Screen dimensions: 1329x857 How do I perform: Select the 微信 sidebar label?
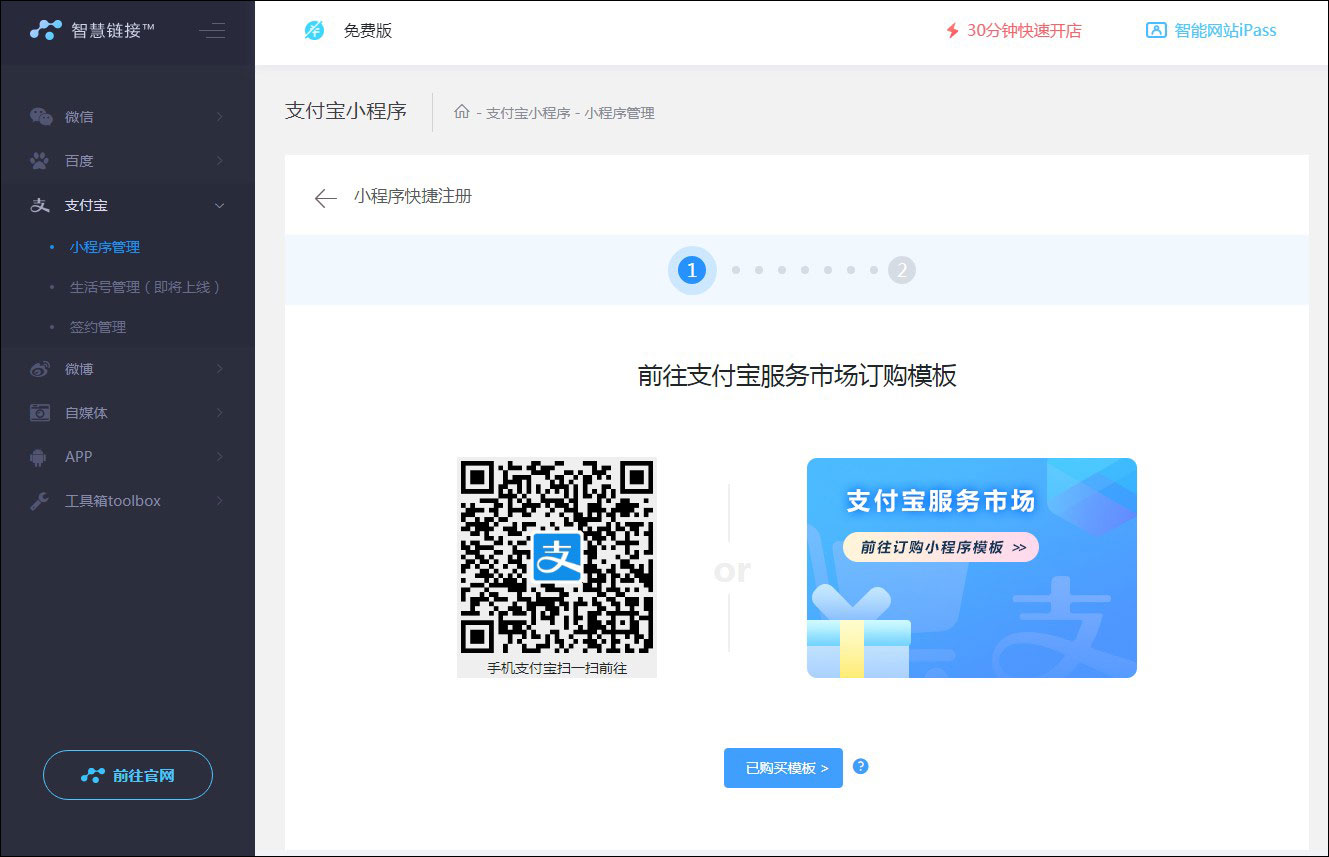[79, 117]
